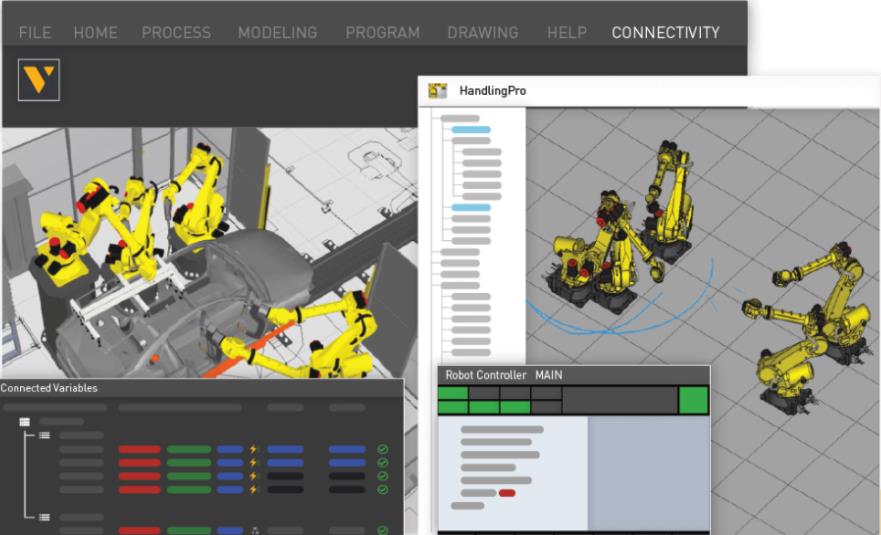Click green check icon in second variable row
This screenshot has width=881, height=535.
click(383, 463)
